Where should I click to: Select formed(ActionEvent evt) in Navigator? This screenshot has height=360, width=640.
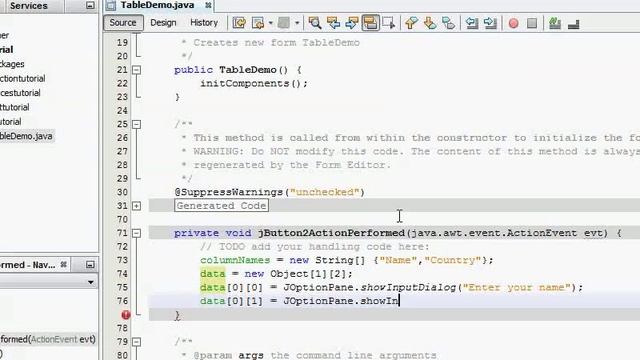point(48,339)
